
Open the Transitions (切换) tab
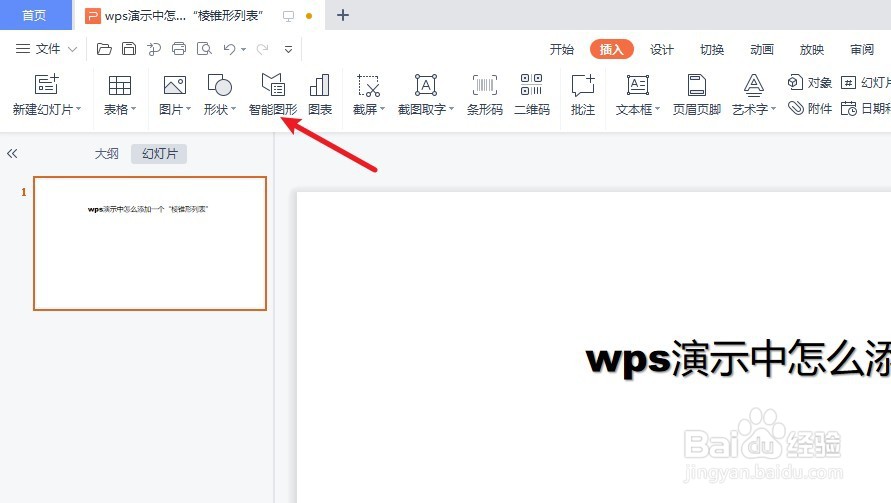click(x=711, y=49)
